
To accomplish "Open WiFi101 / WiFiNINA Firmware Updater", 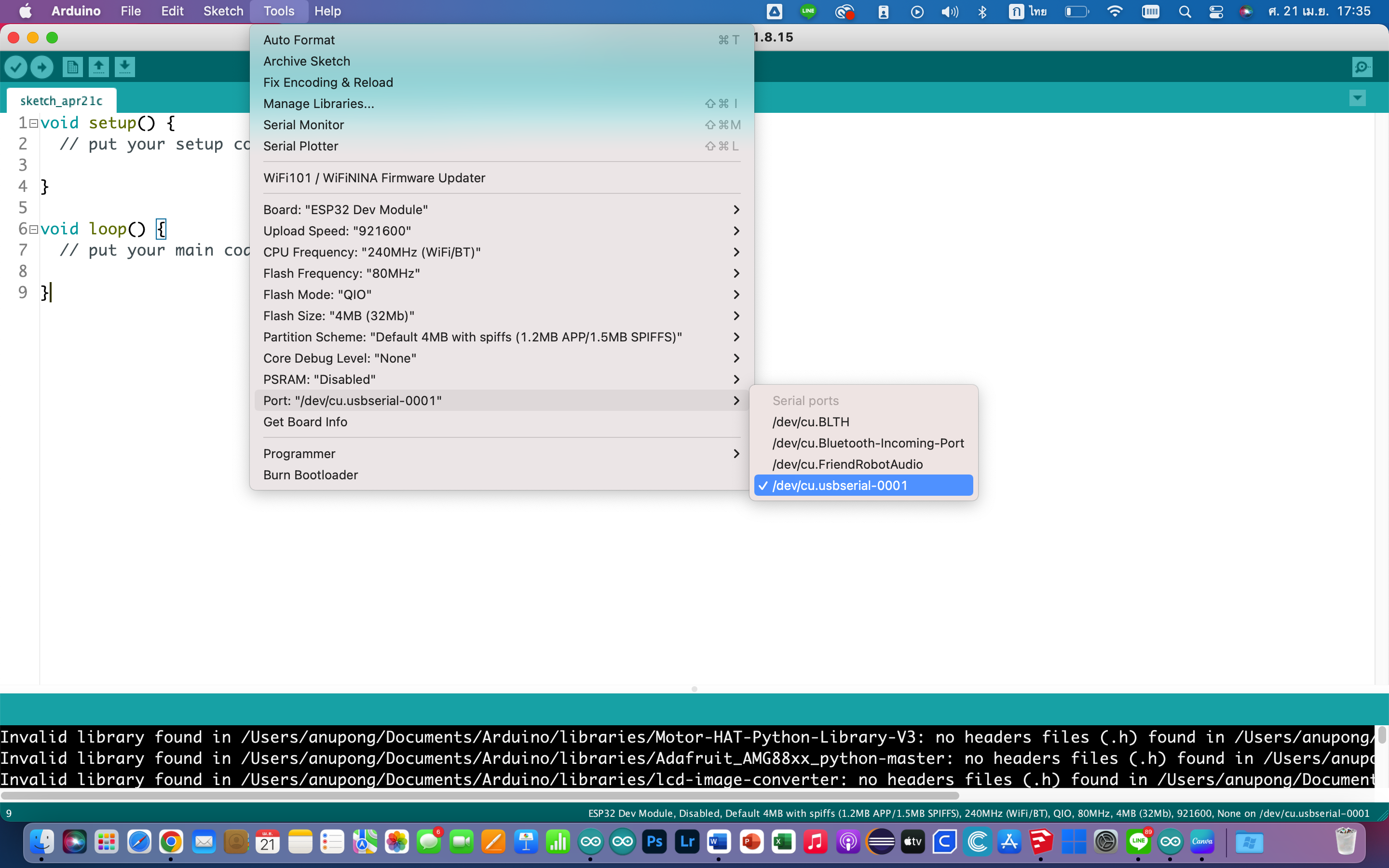I will coord(501,178).
